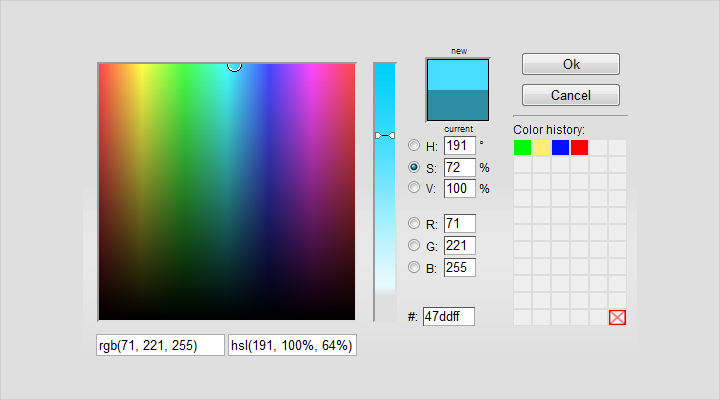Click the rgb(71, 221, 255) text field
720x400 pixels.
160,345
